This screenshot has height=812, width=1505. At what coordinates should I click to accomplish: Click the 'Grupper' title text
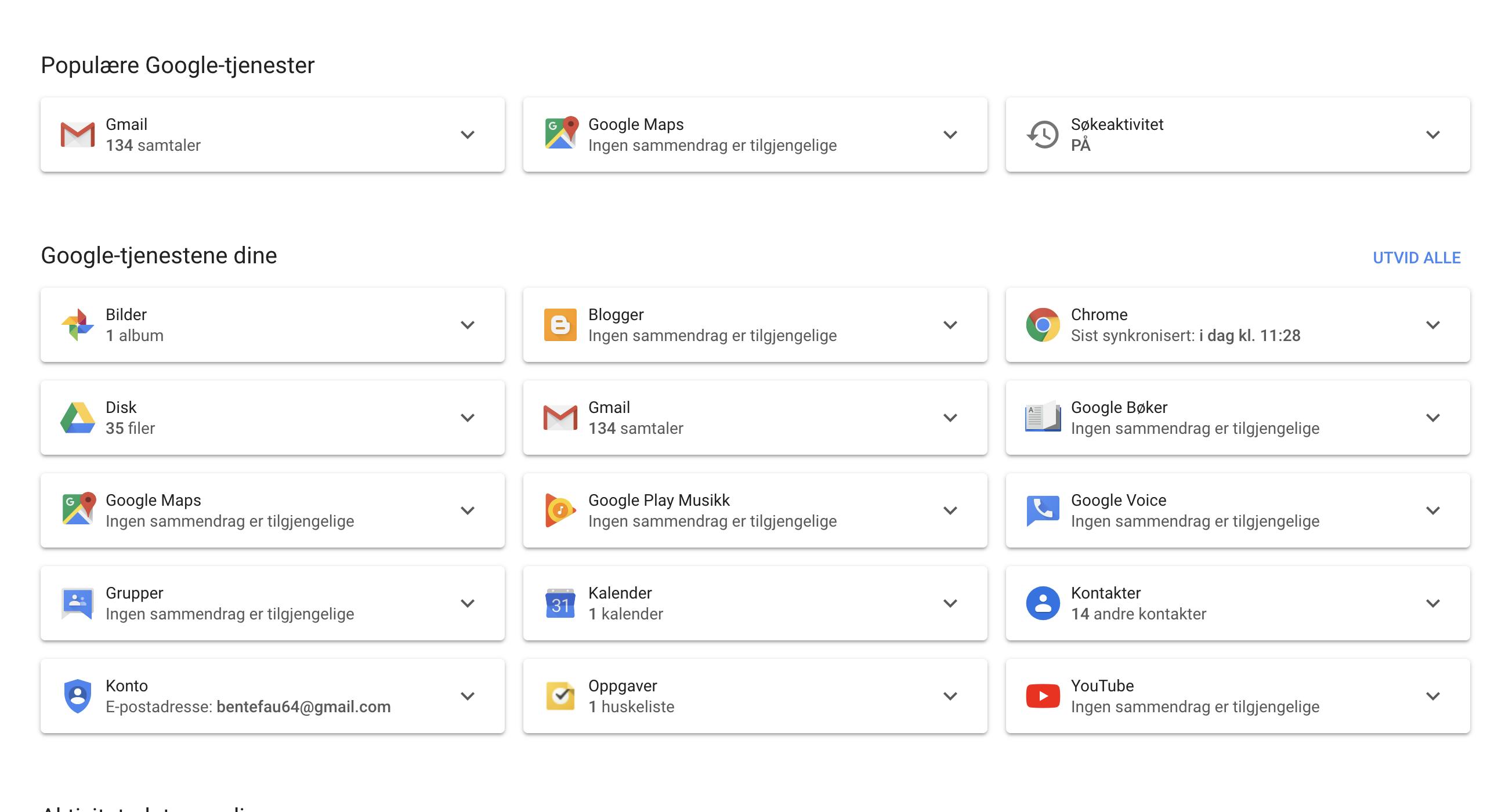[135, 593]
